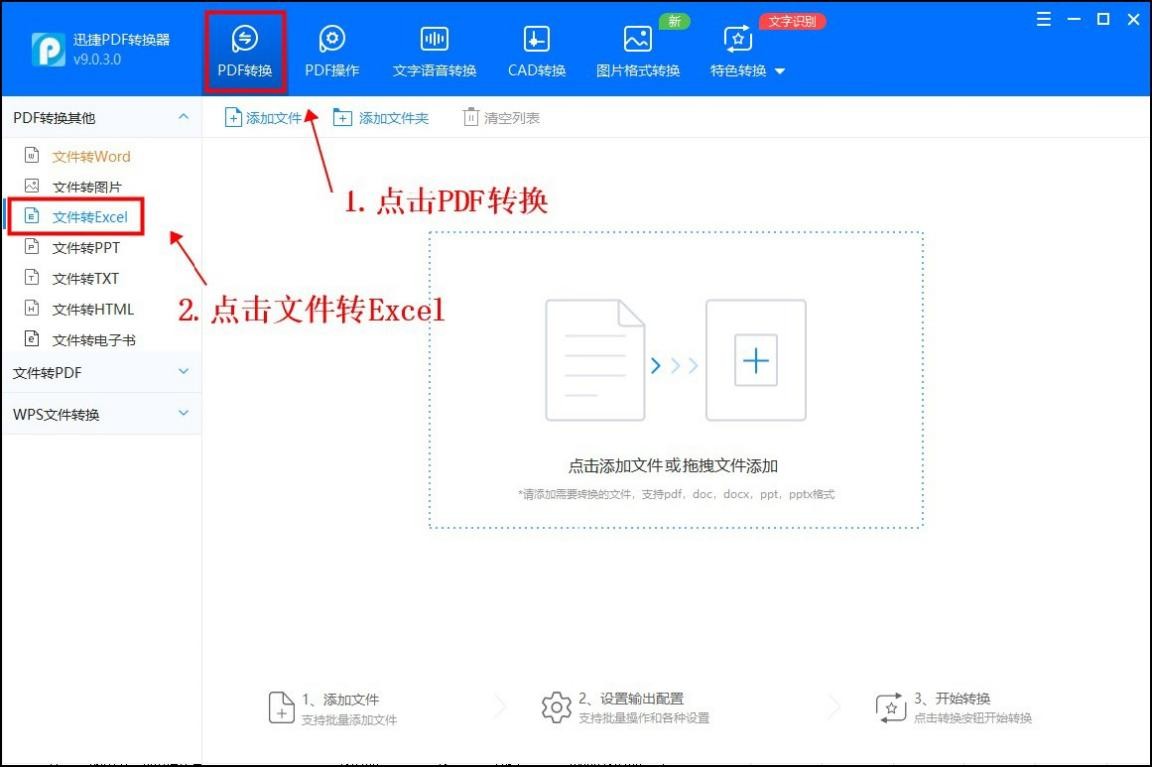Collapse the PDF转换其他 section
Screen dimensions: 1152x767
tap(184, 117)
